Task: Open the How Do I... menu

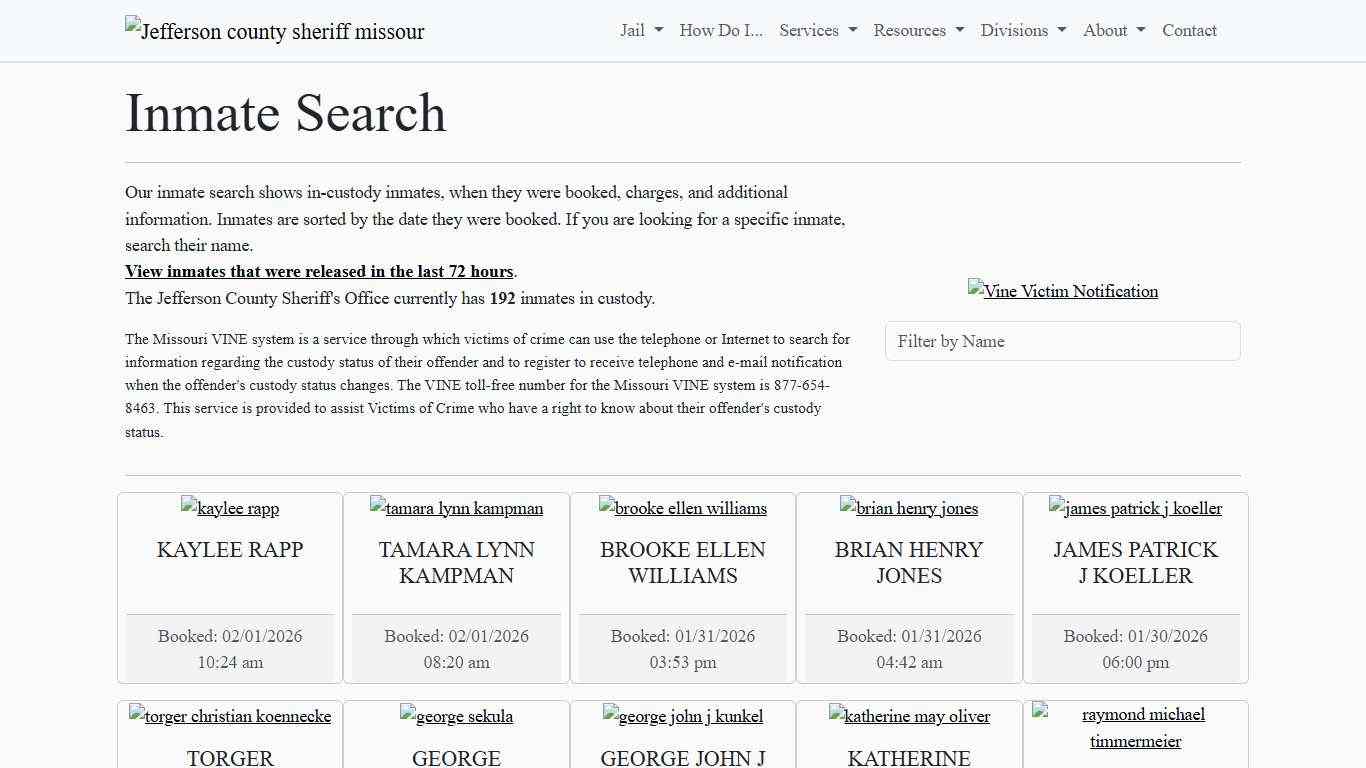Action: 720,30
